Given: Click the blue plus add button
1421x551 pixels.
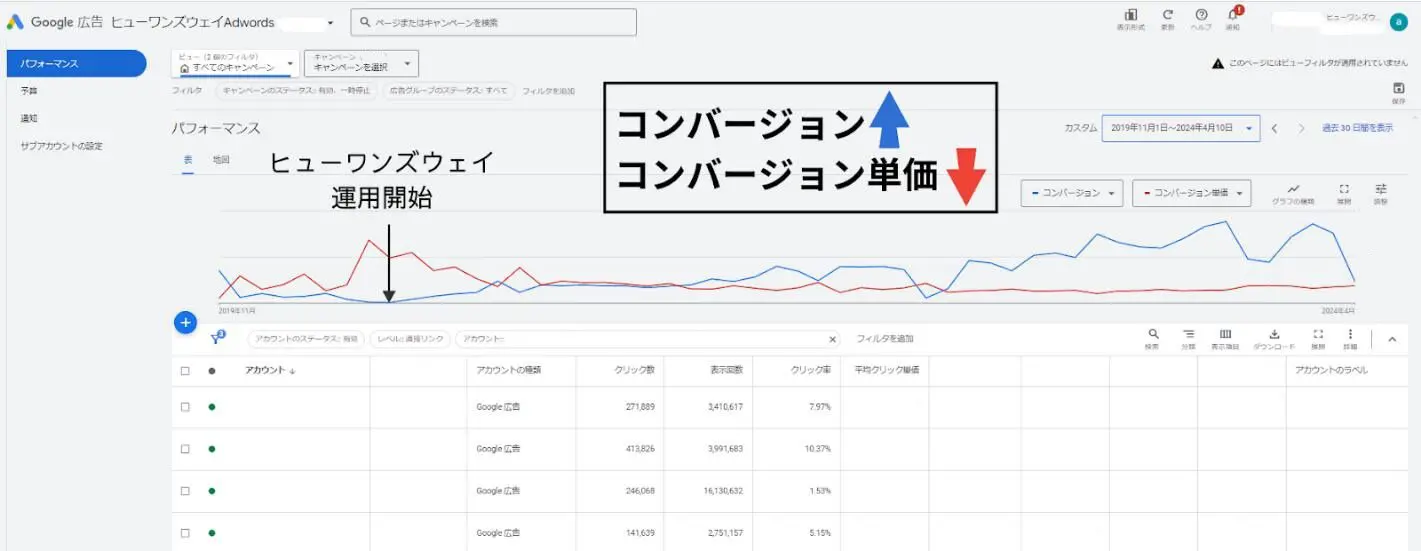Looking at the screenshot, I should click(185, 323).
